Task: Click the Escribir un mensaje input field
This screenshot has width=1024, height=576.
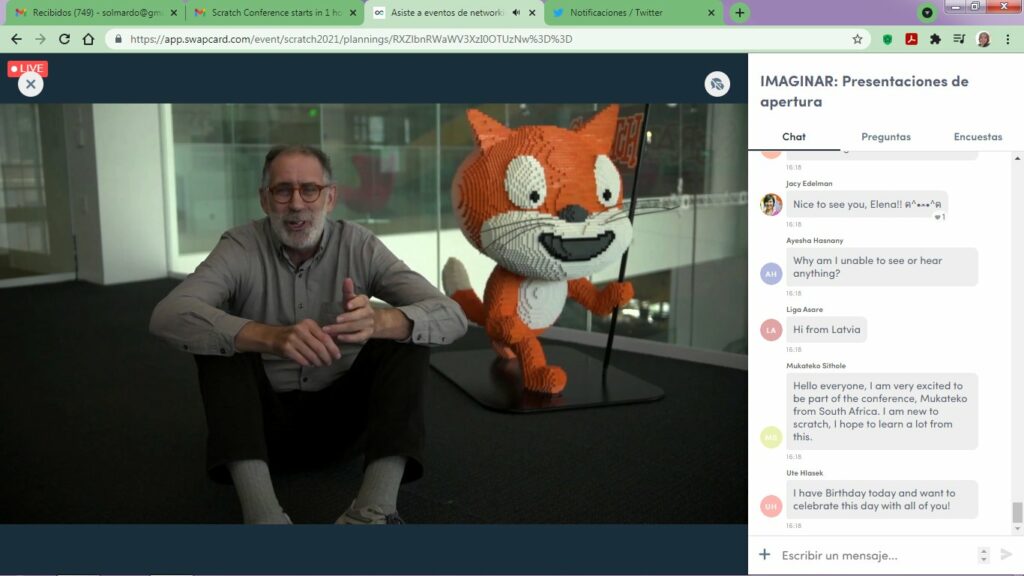Action: [x=875, y=555]
